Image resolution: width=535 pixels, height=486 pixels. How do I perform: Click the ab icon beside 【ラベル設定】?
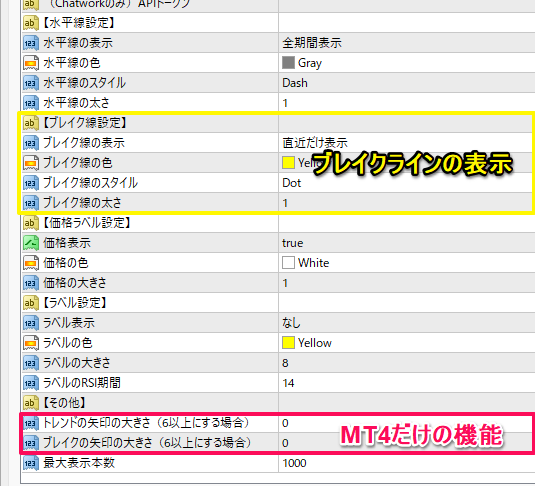[30, 303]
